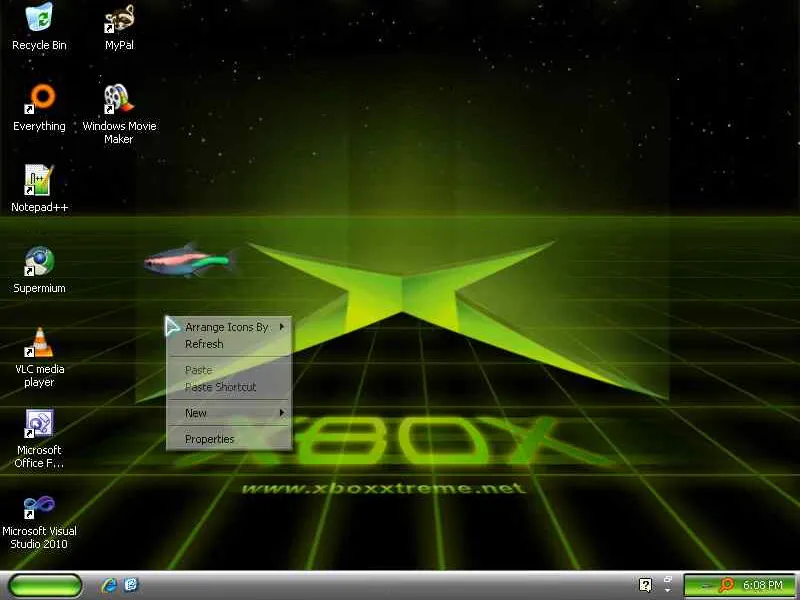Screen dimensions: 800x600
Task: Click the question mark help icon on taskbar
Action: [645, 585]
